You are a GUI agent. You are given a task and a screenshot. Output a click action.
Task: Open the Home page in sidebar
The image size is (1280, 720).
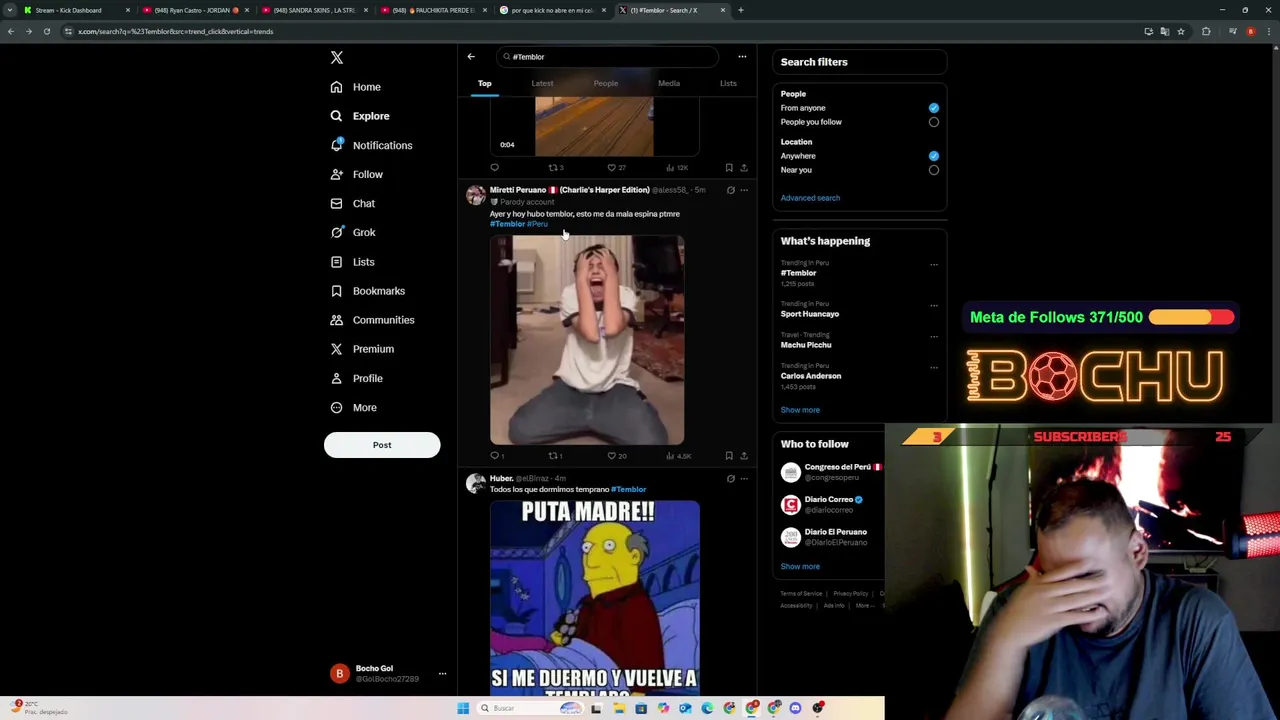click(356, 87)
